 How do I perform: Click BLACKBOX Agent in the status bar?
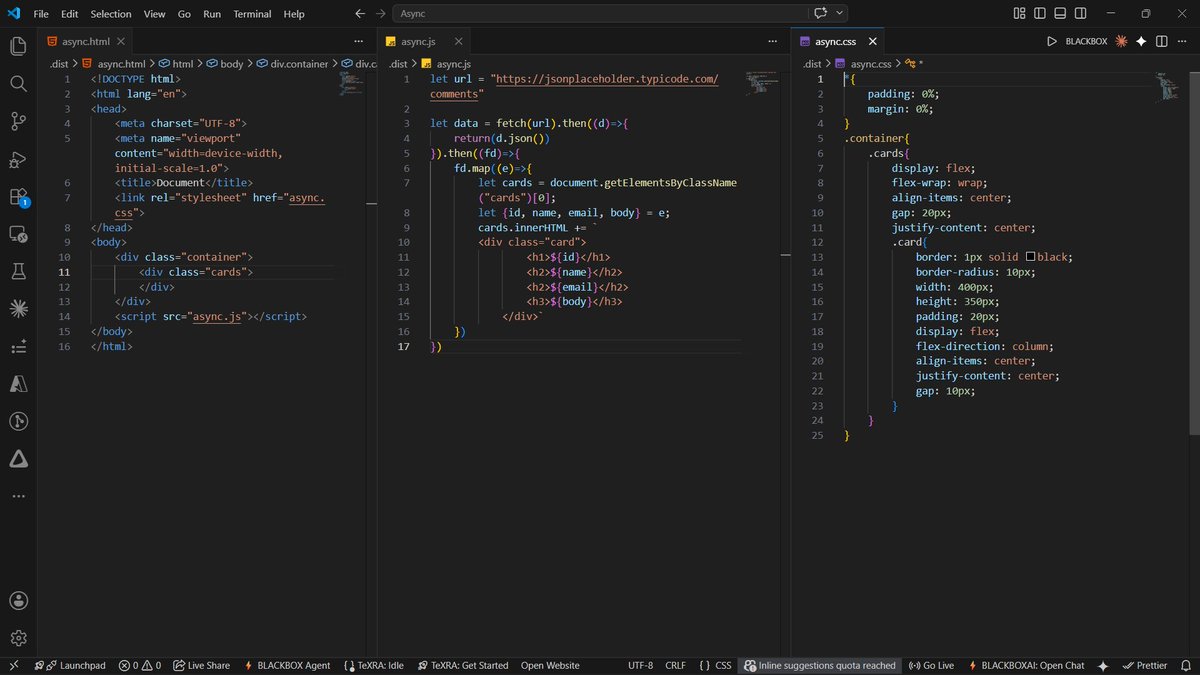point(287,665)
